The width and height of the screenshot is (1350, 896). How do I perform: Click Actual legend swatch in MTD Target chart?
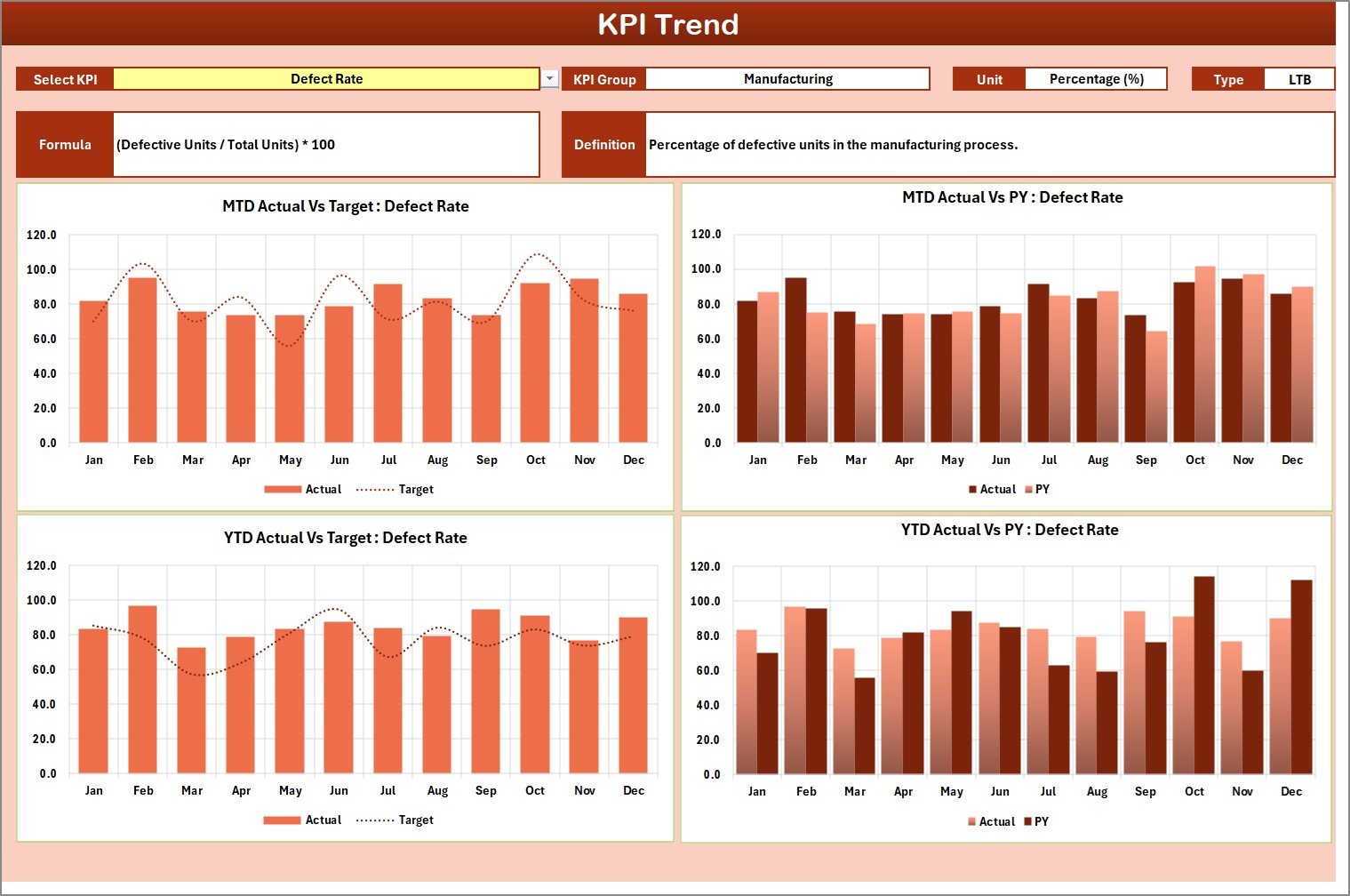click(283, 490)
